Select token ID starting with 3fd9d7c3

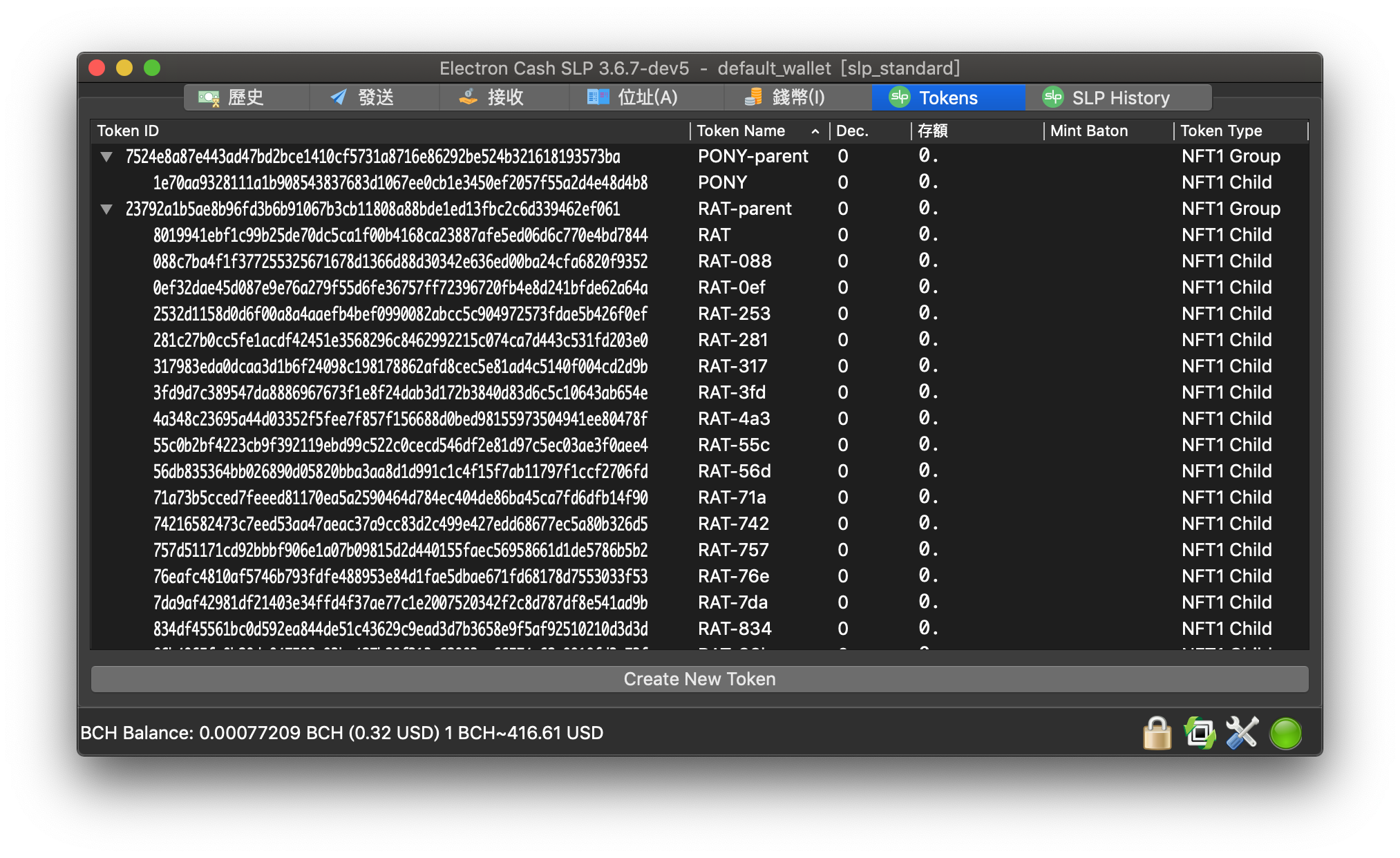(x=400, y=392)
